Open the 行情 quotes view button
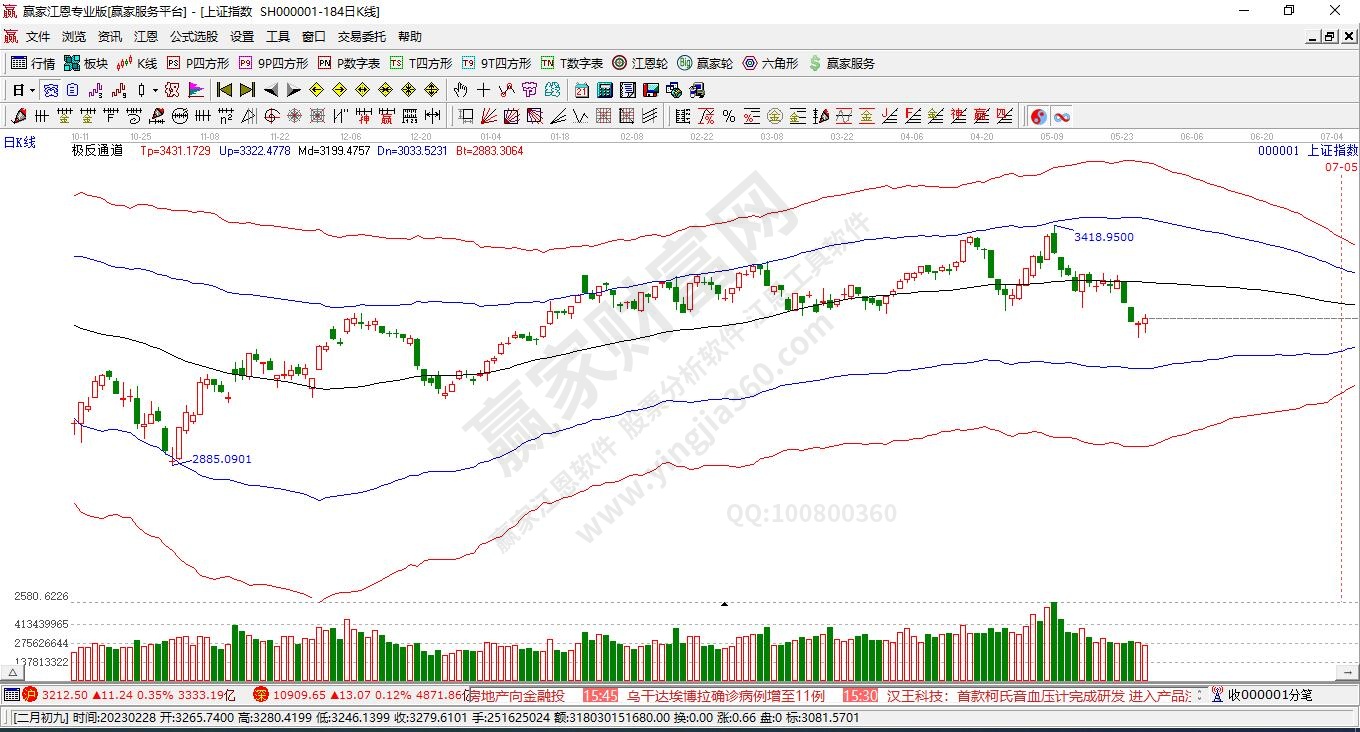The width and height of the screenshot is (1360, 732). coord(33,63)
